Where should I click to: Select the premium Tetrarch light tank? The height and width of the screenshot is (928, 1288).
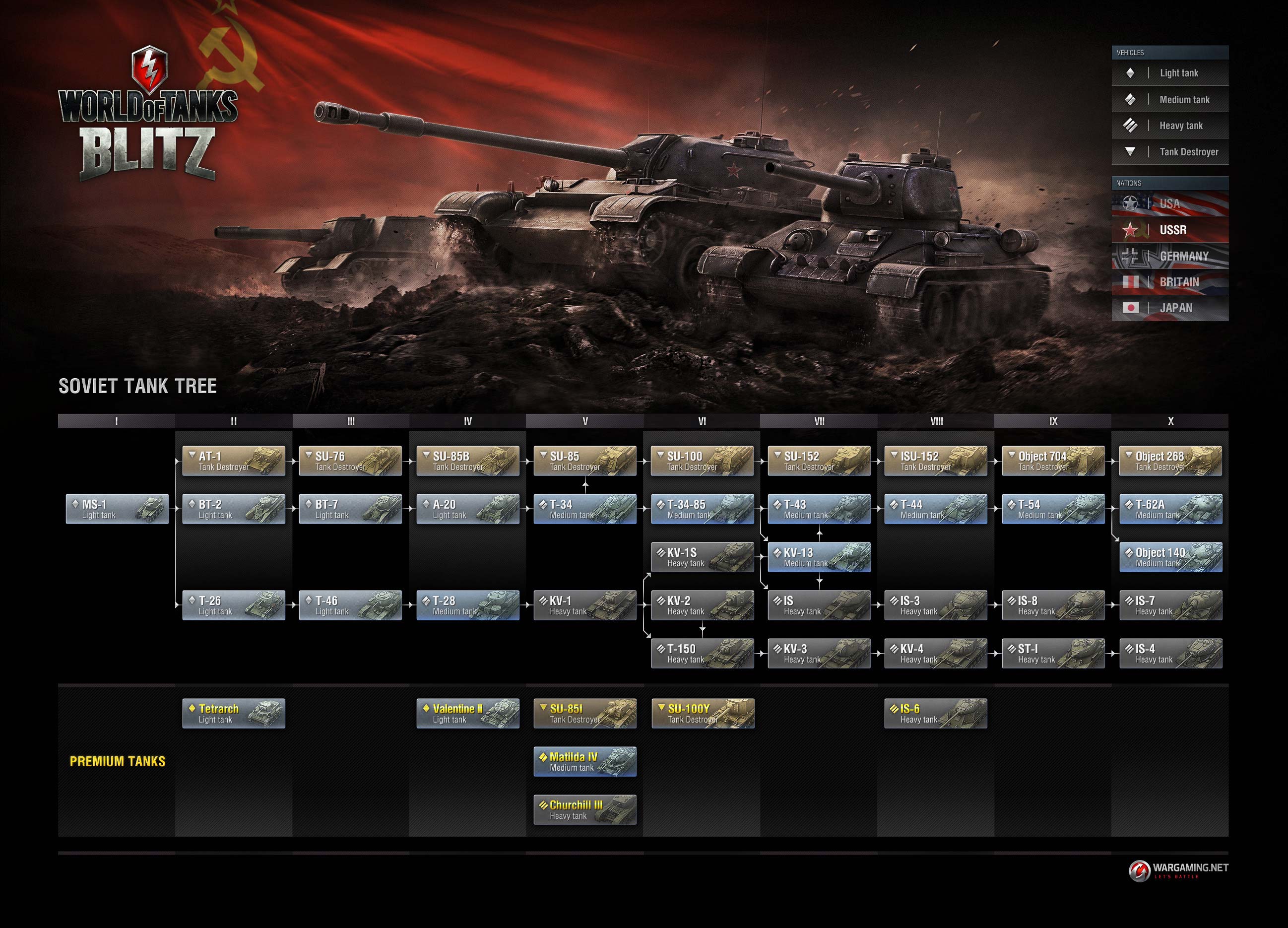pyautogui.click(x=233, y=713)
